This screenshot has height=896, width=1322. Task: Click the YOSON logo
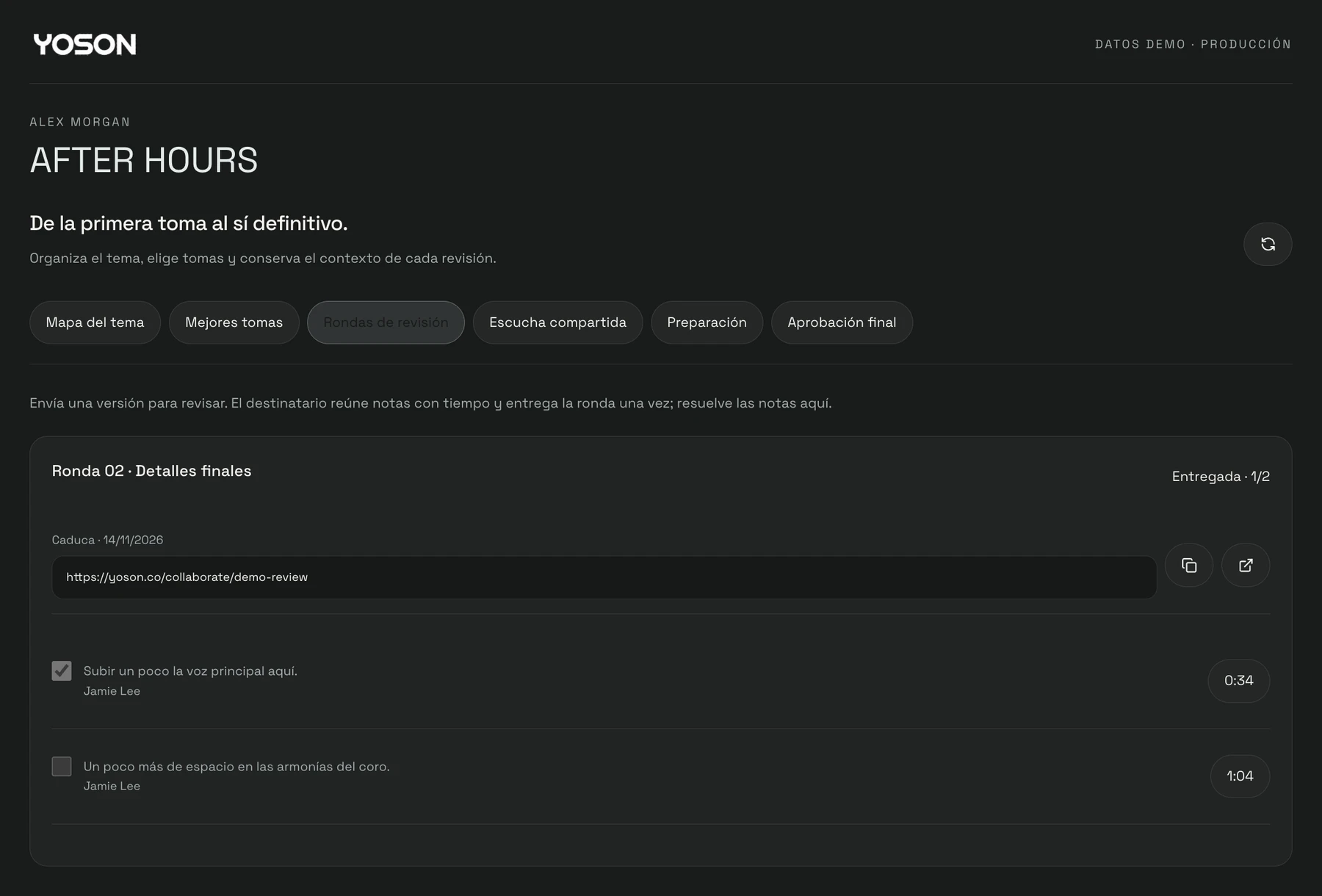pyautogui.click(x=84, y=45)
